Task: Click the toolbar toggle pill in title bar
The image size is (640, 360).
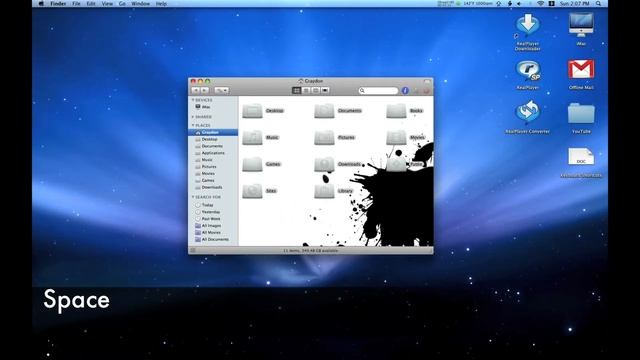Action: (427, 82)
